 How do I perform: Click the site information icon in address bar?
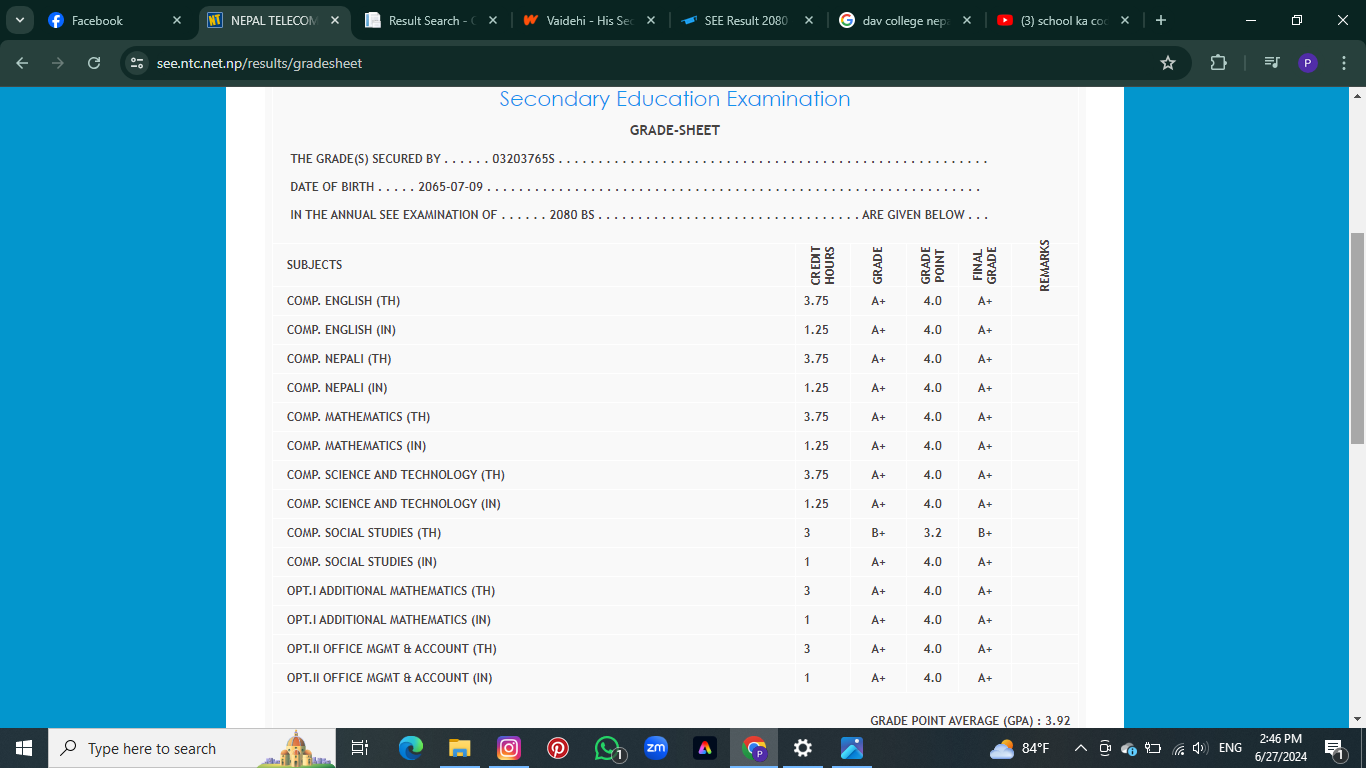[138, 63]
